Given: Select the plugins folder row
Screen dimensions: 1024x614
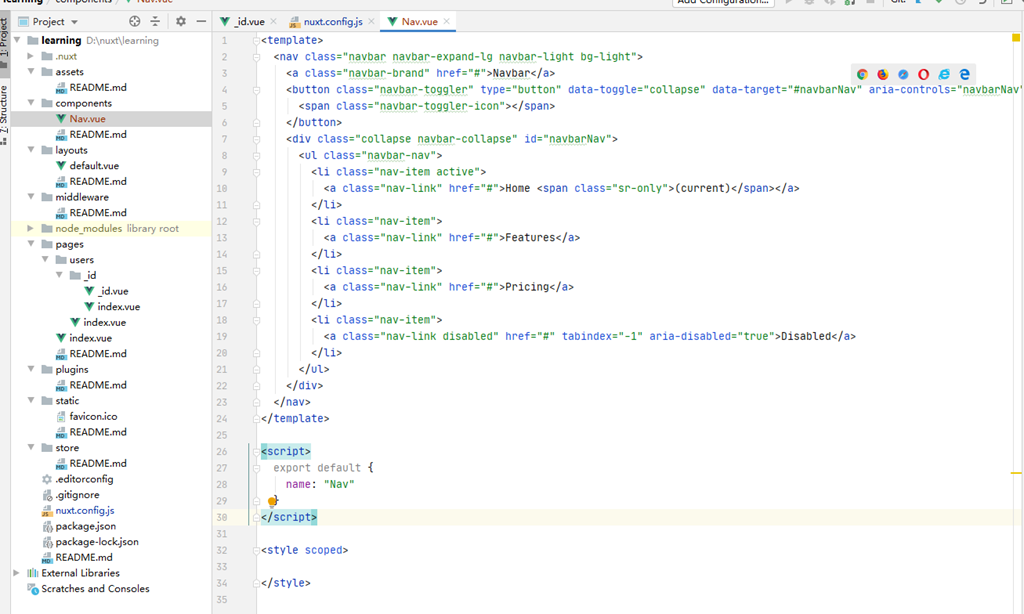Looking at the screenshot, I should (x=72, y=370).
